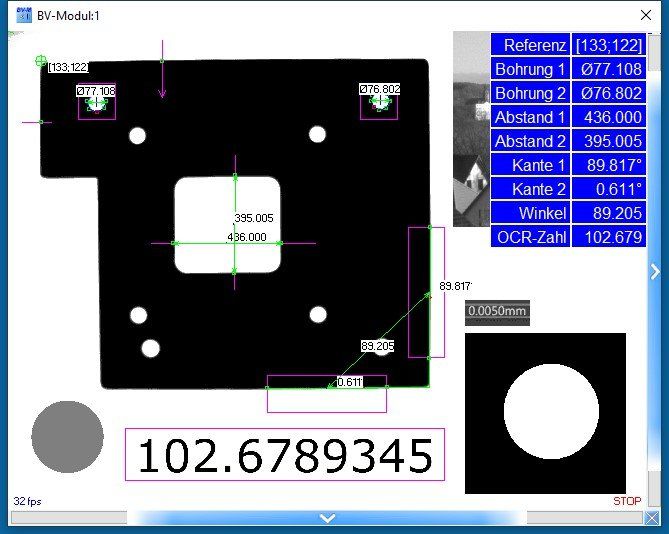669x534 pixels.
Task: Click the Ø76.802 bore label on image
Action: (380, 89)
